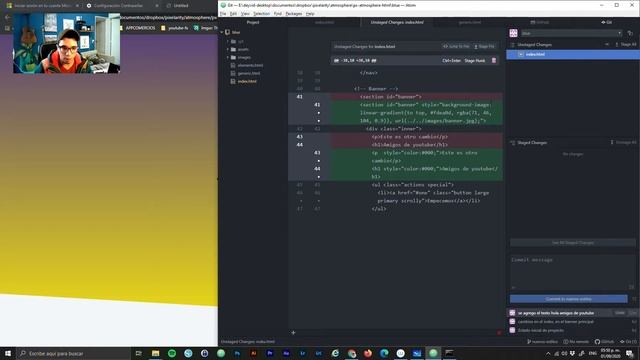Open the Packages menu
The width and height of the screenshot is (640, 360).
[293, 13]
